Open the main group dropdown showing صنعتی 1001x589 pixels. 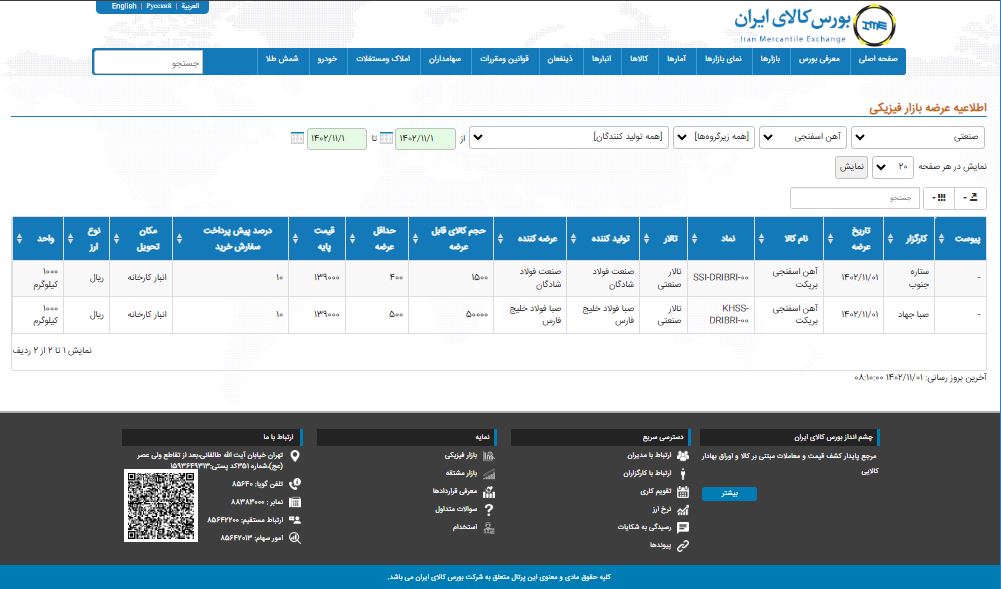tap(917, 137)
